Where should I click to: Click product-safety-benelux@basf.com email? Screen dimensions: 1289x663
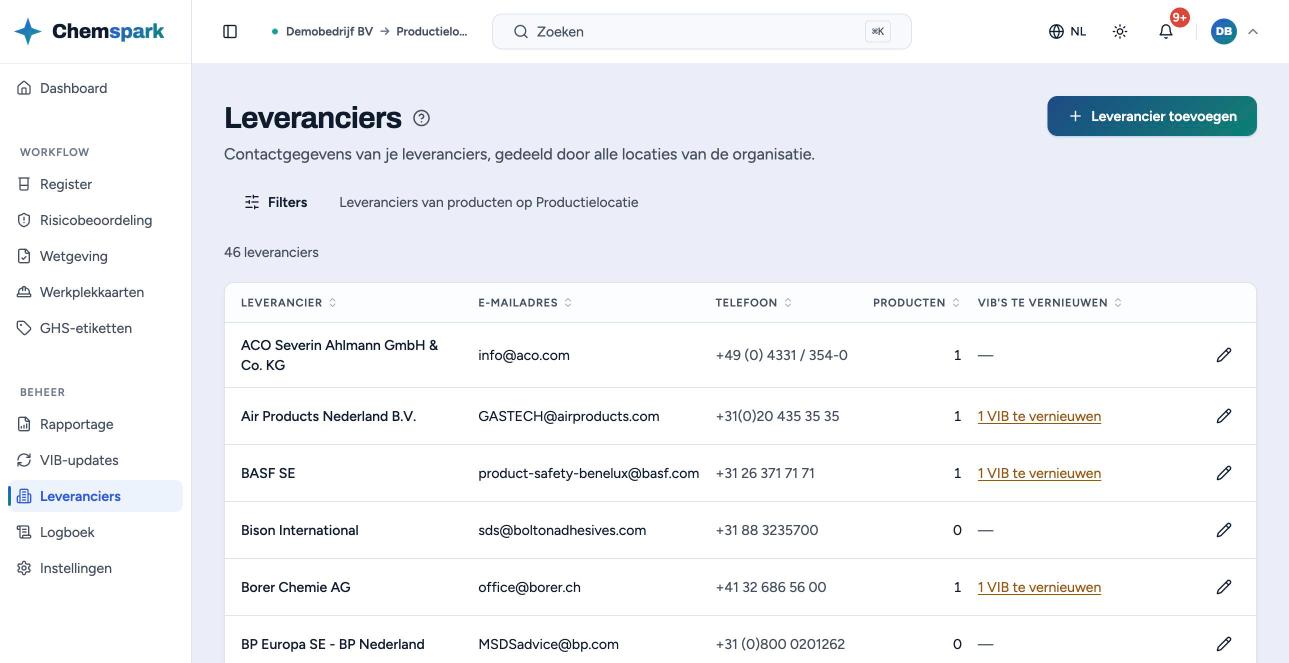coord(589,473)
